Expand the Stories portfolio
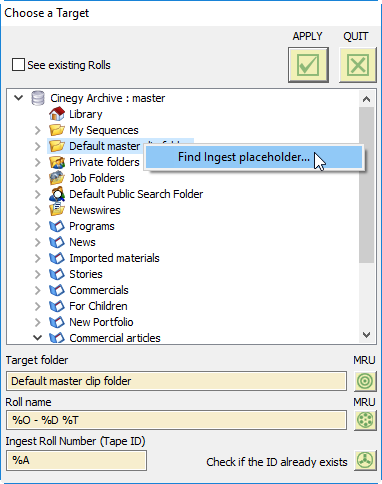This screenshot has width=382, height=484. (38, 274)
